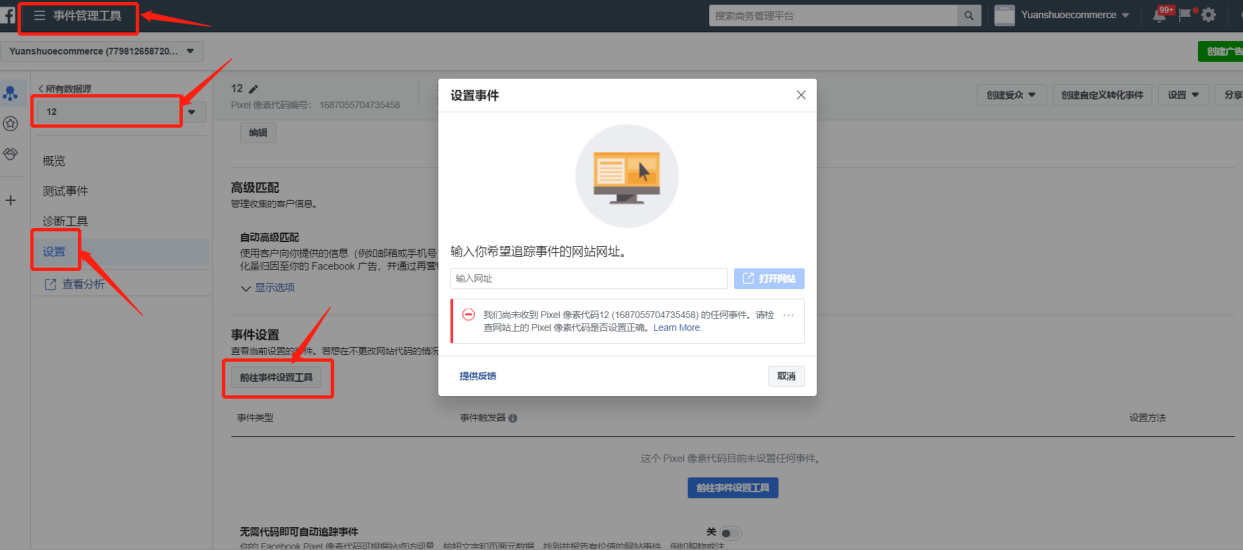This screenshot has height=550, width=1243.
Task: Click the three-dot menu on error message
Action: (789, 315)
